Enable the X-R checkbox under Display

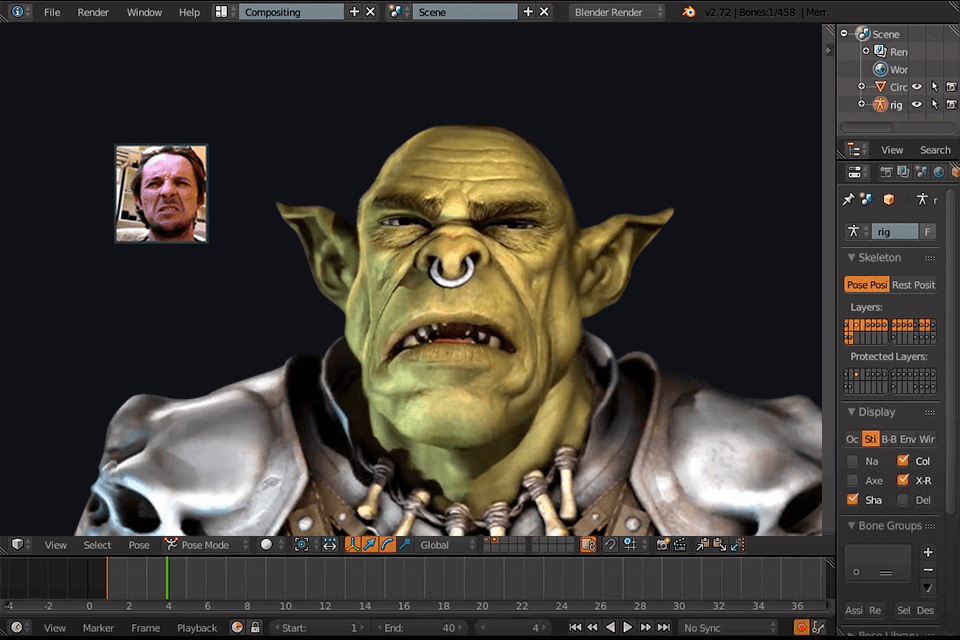pyautogui.click(x=905, y=480)
